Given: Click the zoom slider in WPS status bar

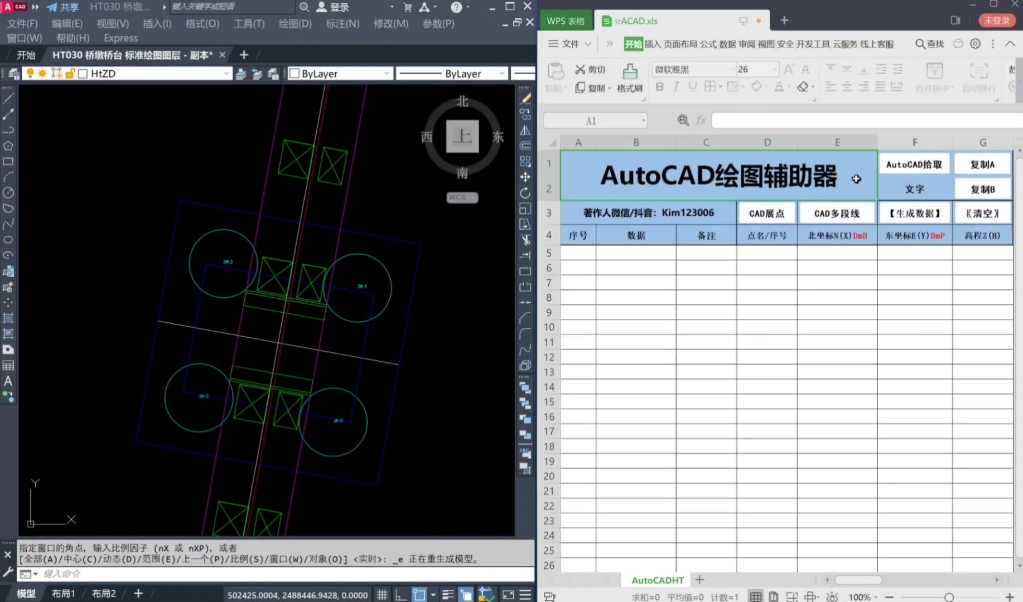Looking at the screenshot, I should [x=948, y=596].
